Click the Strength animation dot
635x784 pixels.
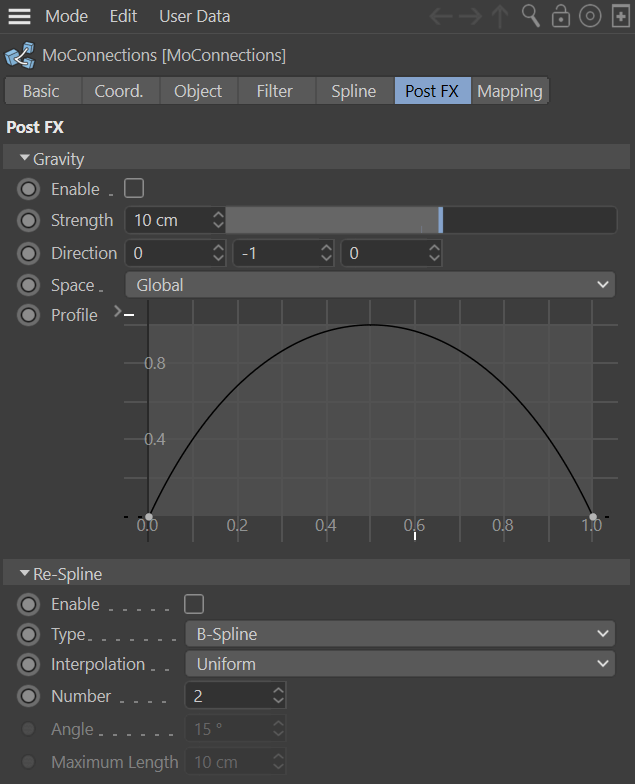click(x=29, y=220)
